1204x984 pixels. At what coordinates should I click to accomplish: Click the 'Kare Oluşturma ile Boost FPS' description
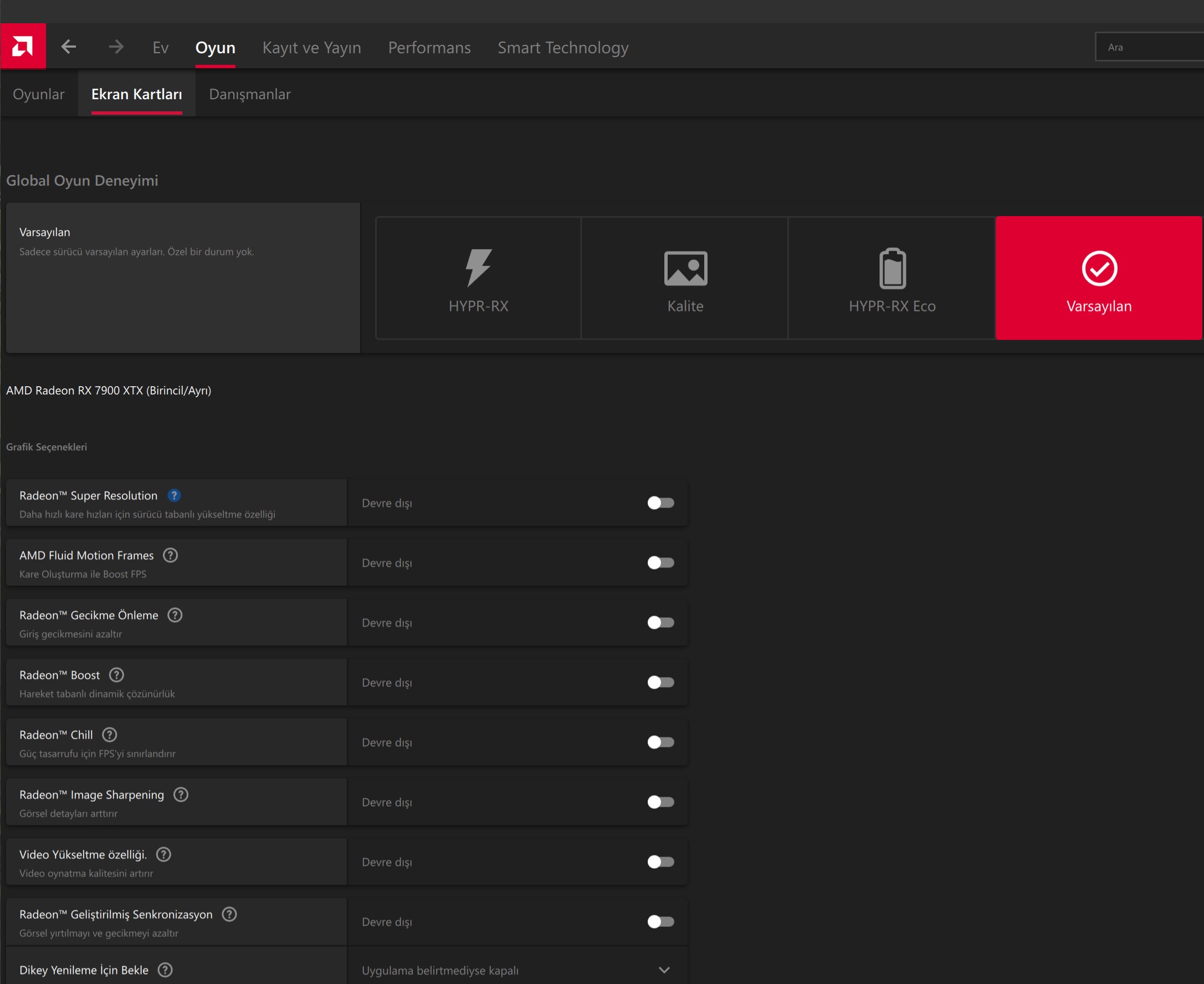tap(83, 573)
